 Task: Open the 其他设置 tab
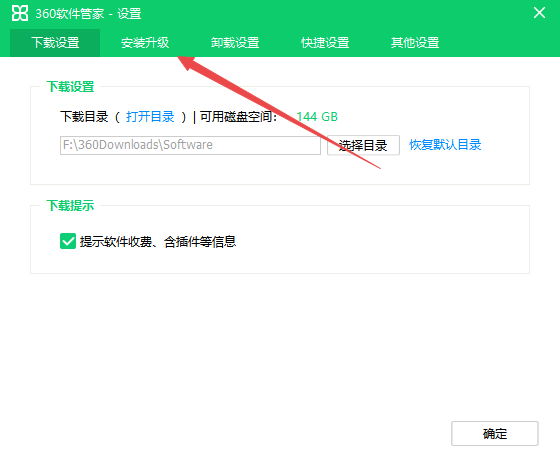pos(415,43)
